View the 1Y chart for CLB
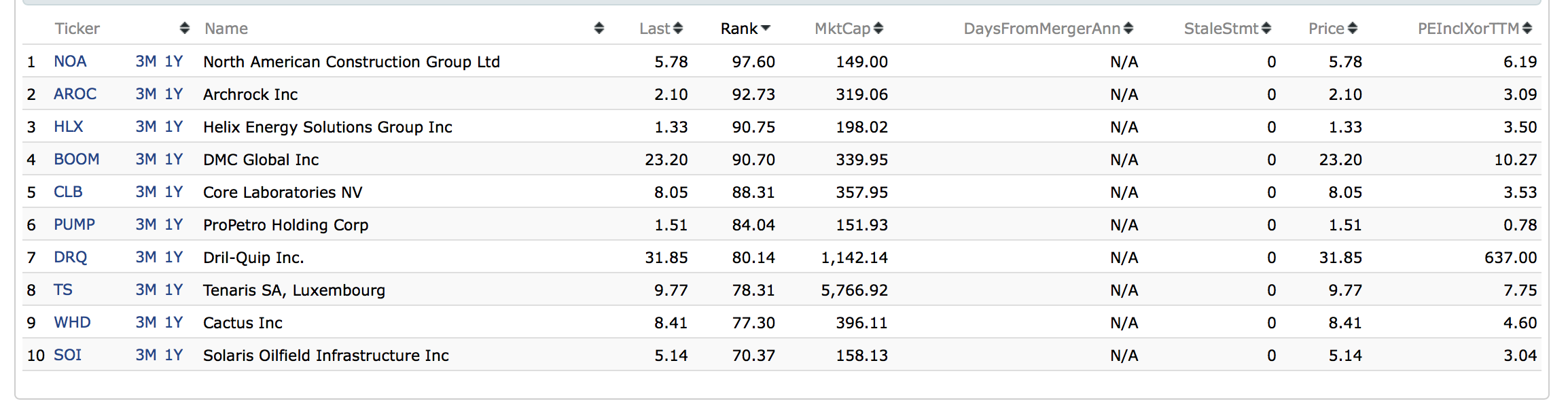This screenshot has width=1568, height=416. (174, 192)
